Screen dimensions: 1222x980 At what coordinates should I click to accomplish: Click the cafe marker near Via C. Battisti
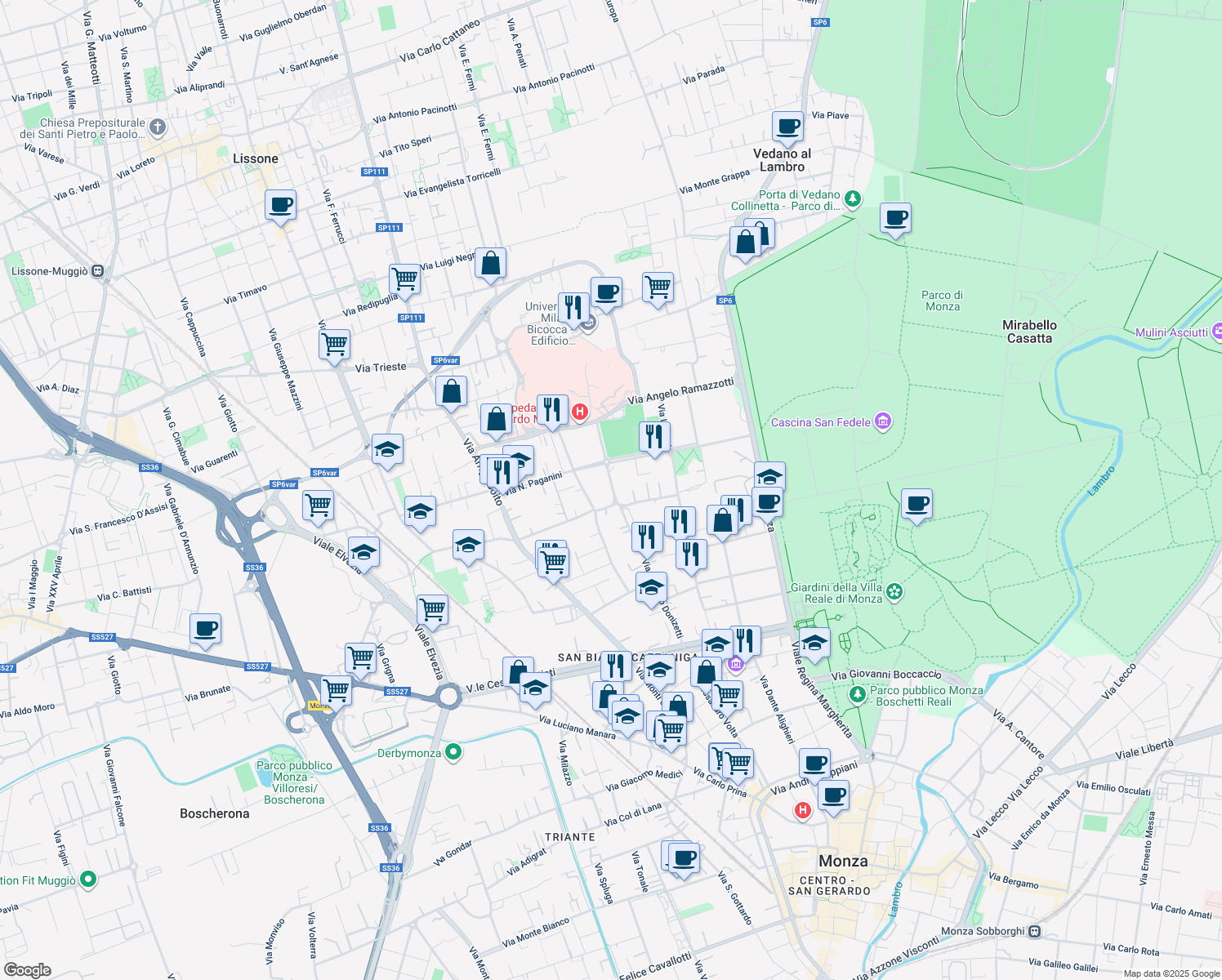(x=205, y=630)
